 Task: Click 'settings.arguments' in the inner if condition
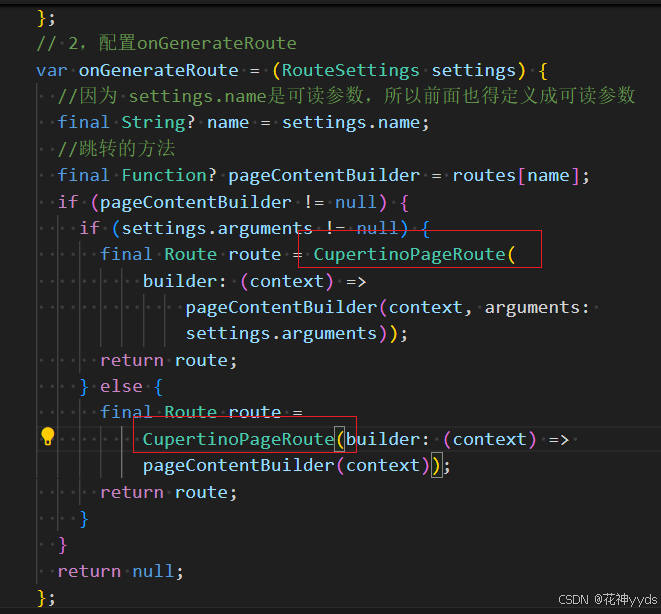(x=217, y=228)
